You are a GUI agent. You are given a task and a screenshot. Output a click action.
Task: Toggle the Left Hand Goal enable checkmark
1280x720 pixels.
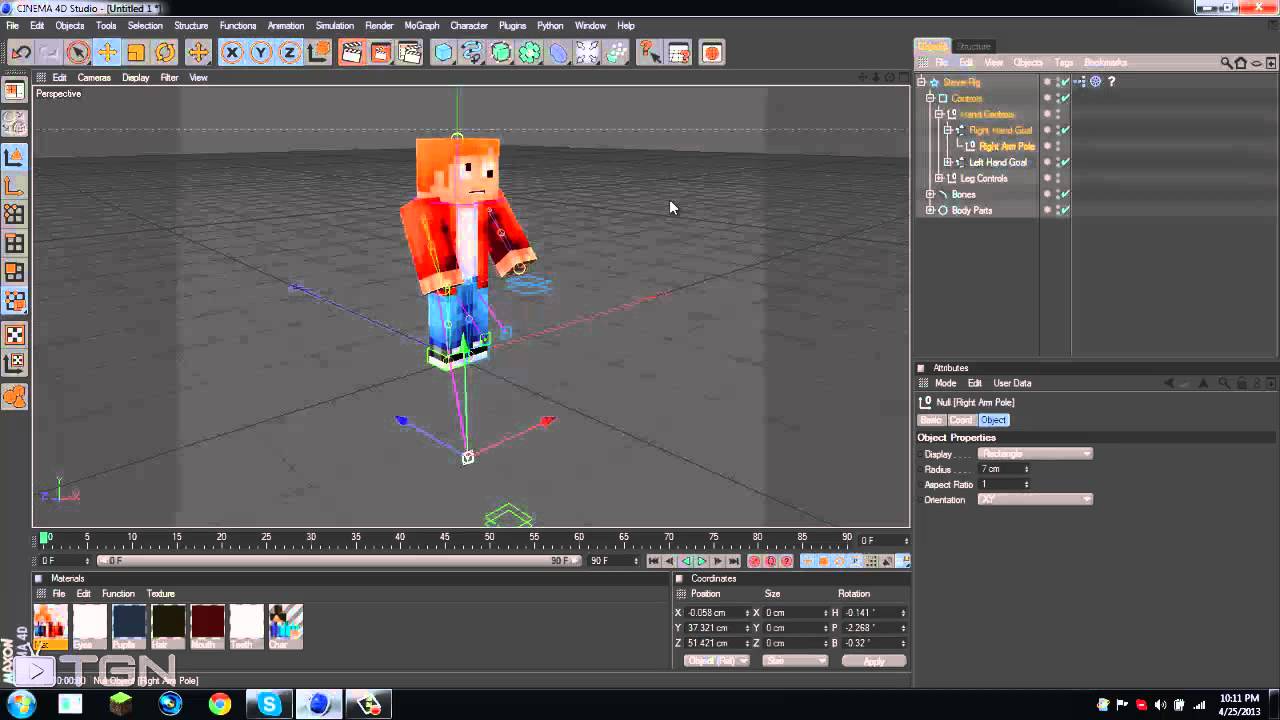1065,162
